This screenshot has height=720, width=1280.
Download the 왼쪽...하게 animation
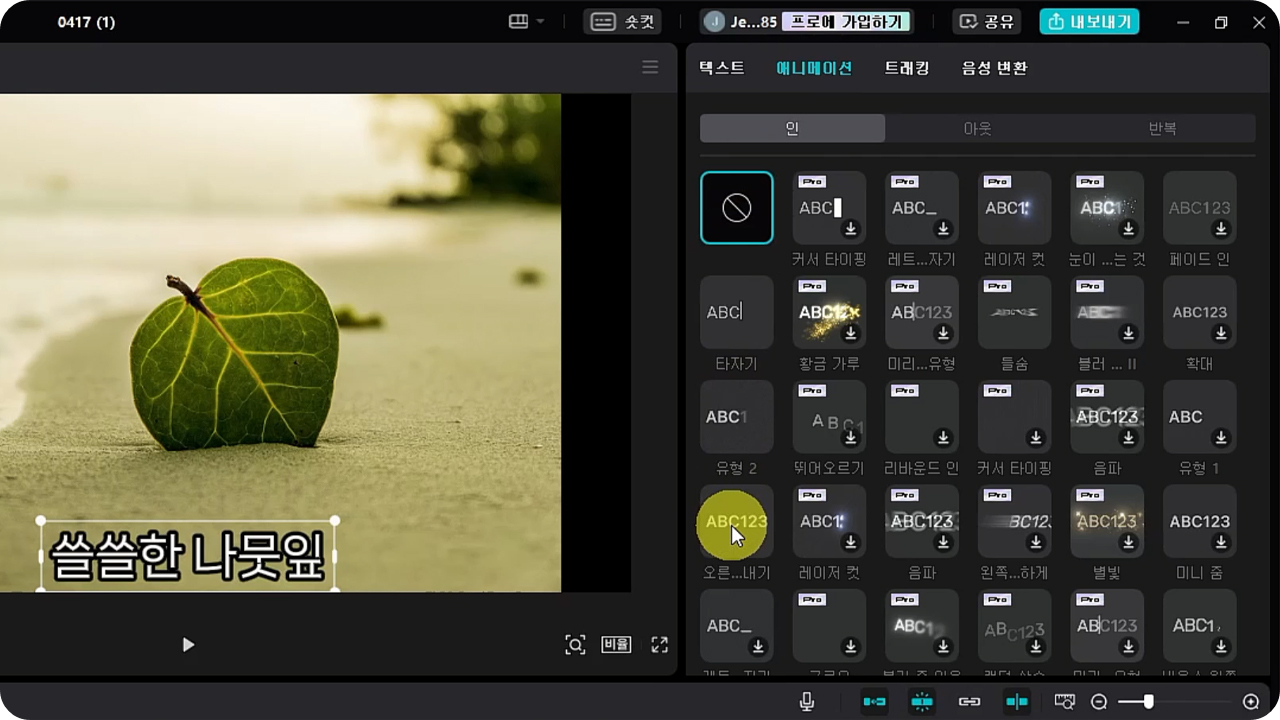[x=1036, y=542]
